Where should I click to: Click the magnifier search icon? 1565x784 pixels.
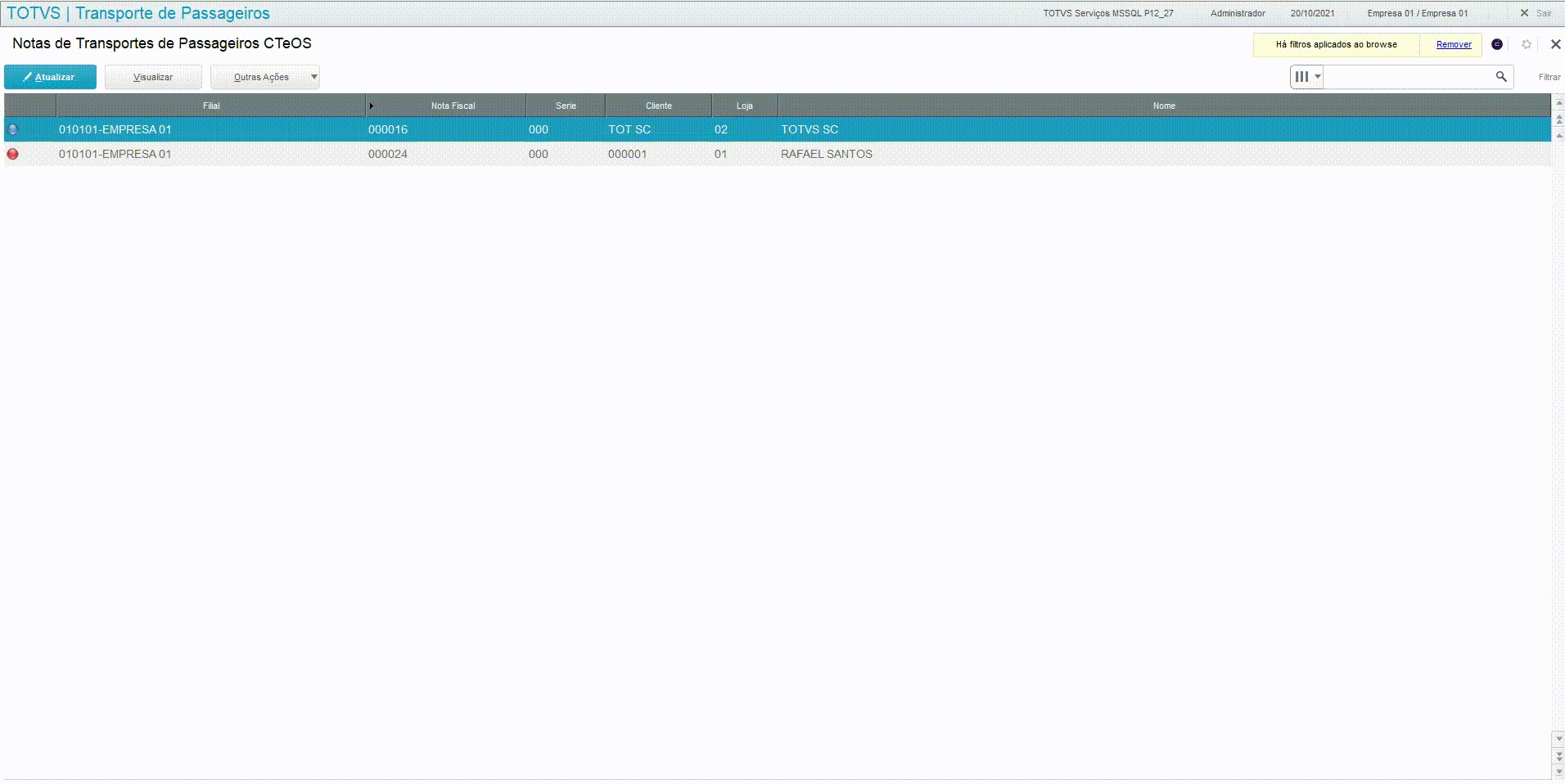1501,76
